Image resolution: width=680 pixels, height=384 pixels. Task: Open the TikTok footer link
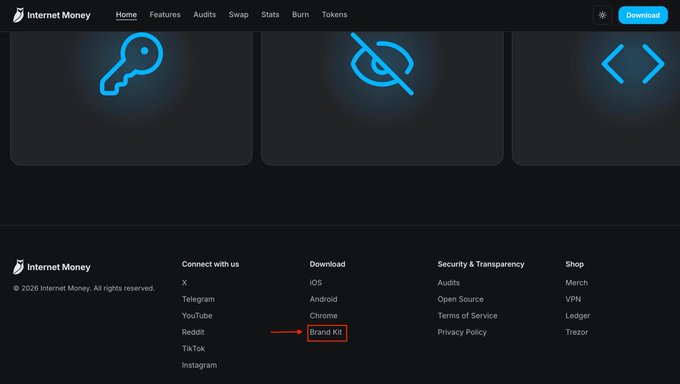click(193, 349)
